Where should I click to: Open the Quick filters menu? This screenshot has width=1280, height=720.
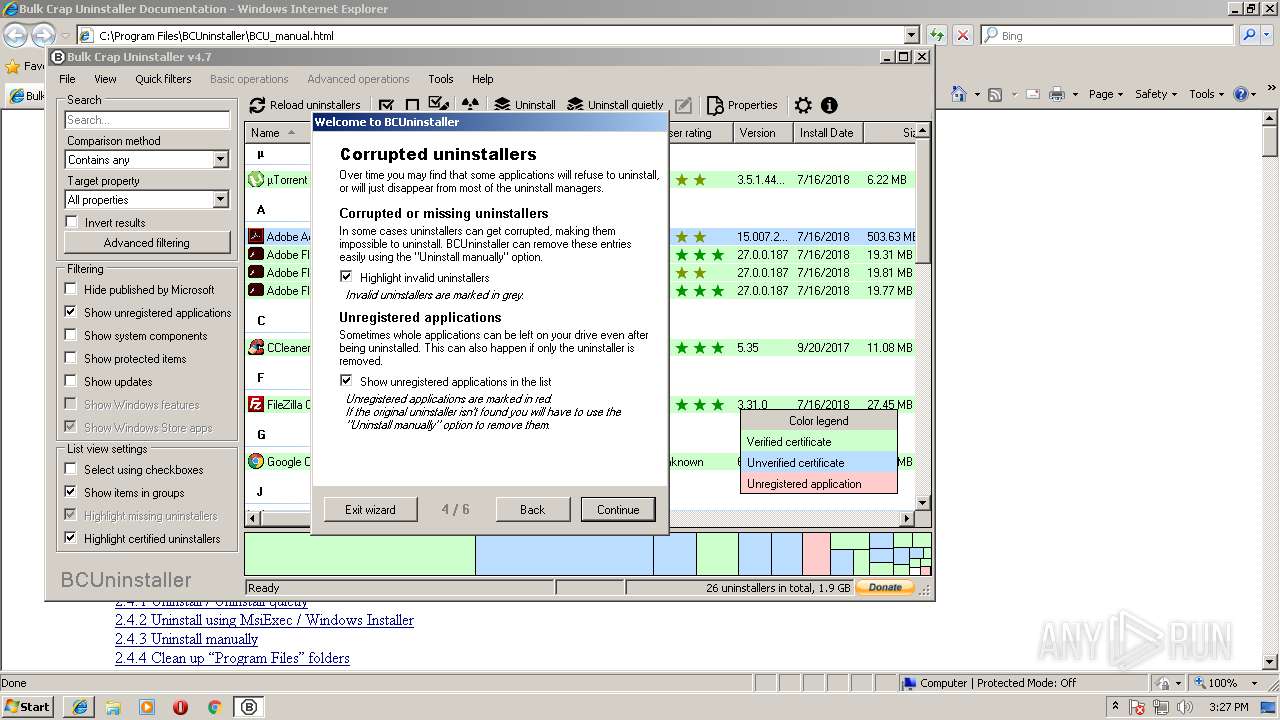pos(163,79)
